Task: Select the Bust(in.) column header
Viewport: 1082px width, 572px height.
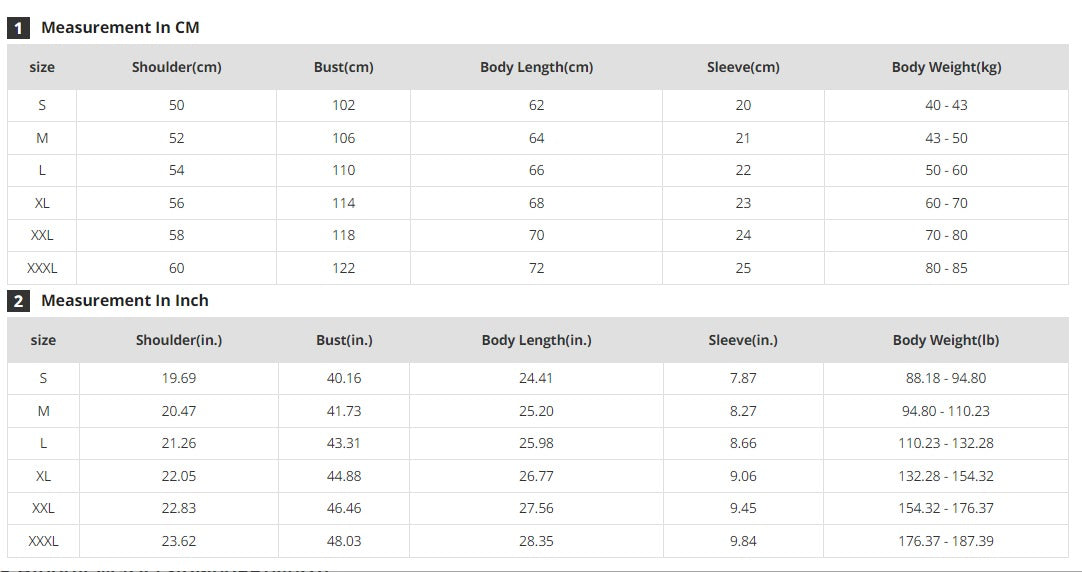Action: [344, 341]
